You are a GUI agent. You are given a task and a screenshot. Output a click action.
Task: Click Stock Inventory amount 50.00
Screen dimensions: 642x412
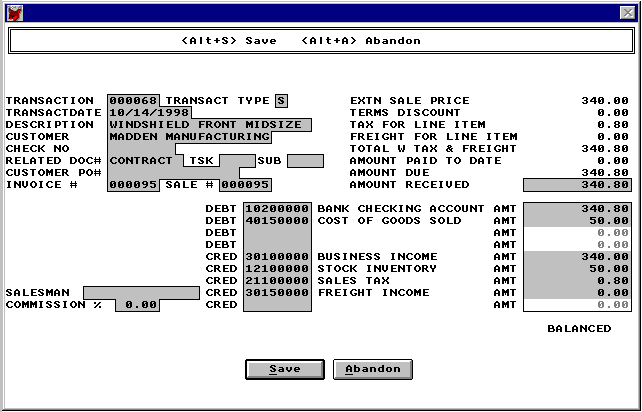pyautogui.click(x=577, y=269)
